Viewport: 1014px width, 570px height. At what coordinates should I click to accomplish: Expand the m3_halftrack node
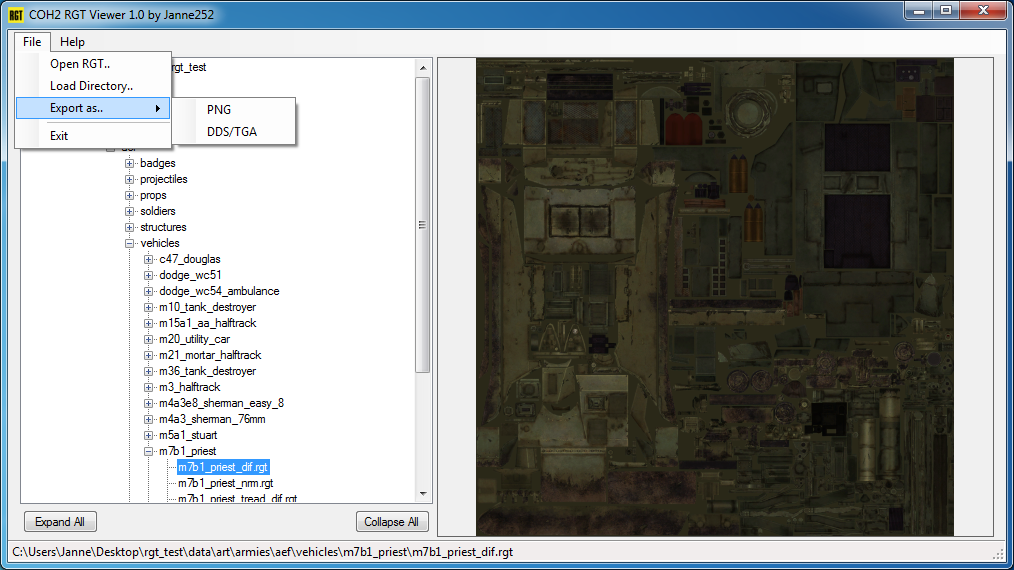148,387
